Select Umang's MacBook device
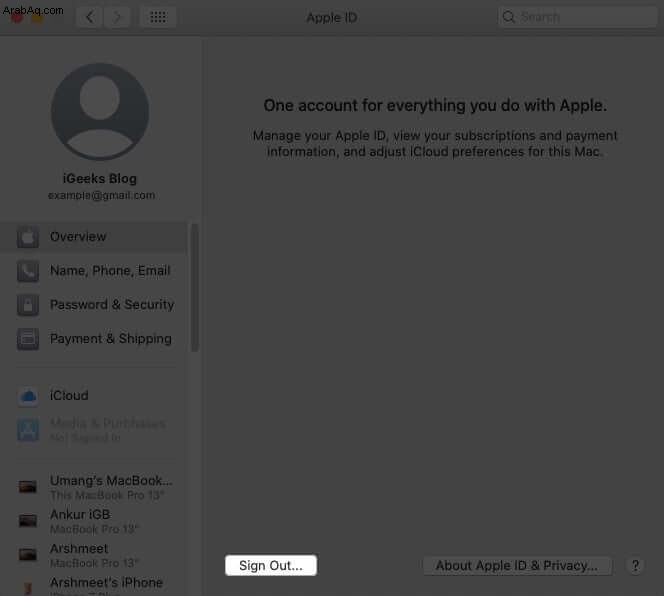This screenshot has width=664, height=596. [93, 487]
